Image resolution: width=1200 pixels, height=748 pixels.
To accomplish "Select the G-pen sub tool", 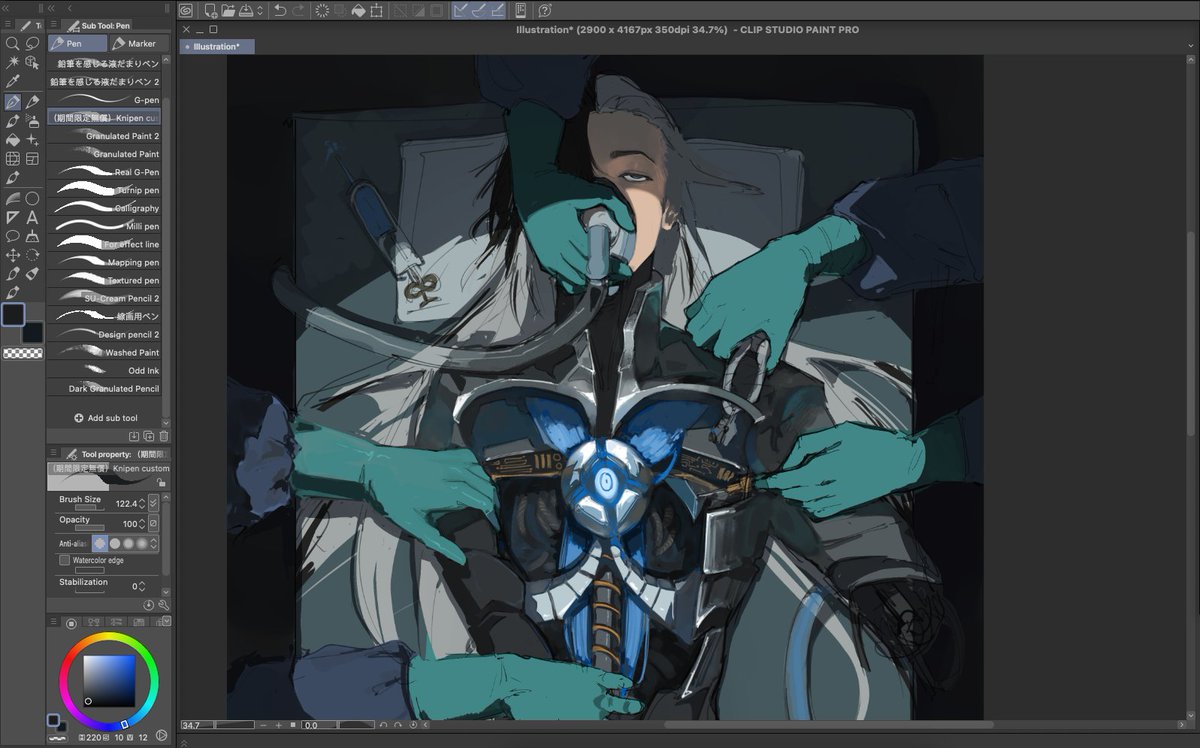I will (x=104, y=100).
